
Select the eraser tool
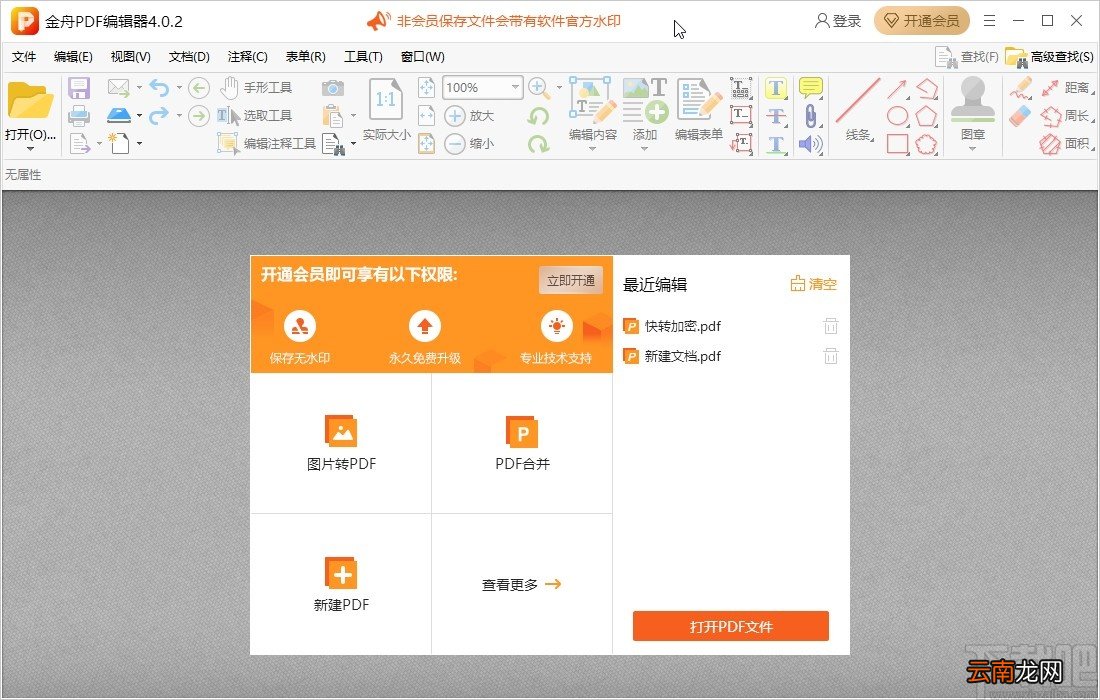tap(1020, 116)
